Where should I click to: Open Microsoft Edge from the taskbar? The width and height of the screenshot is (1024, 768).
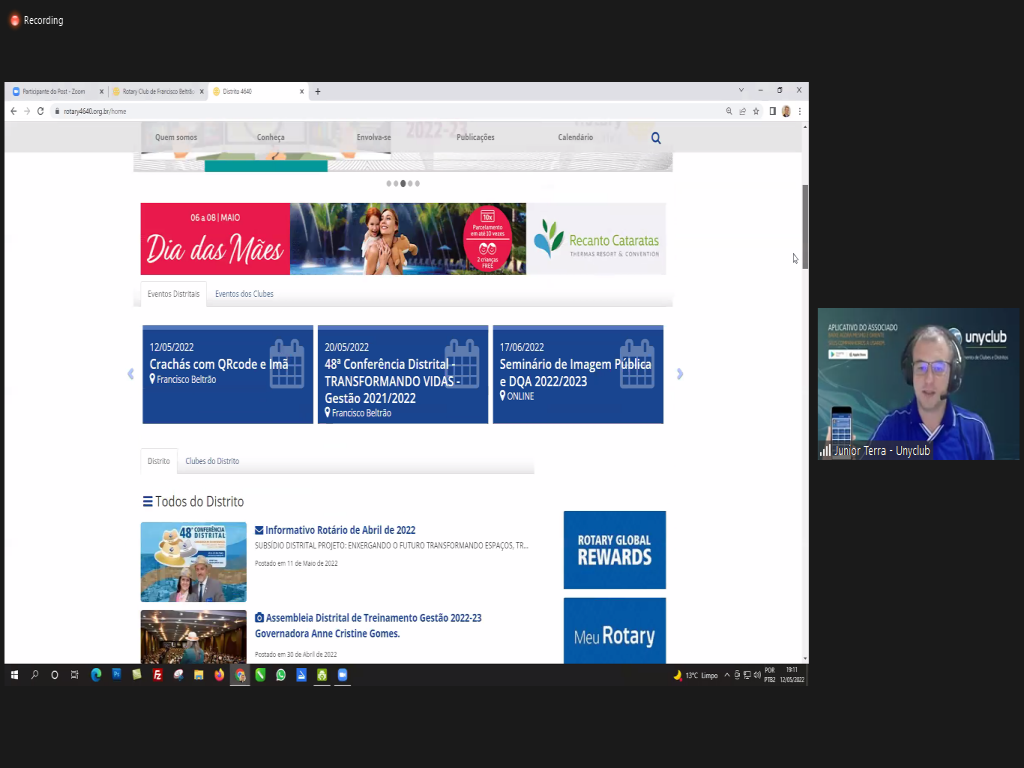click(x=97, y=675)
